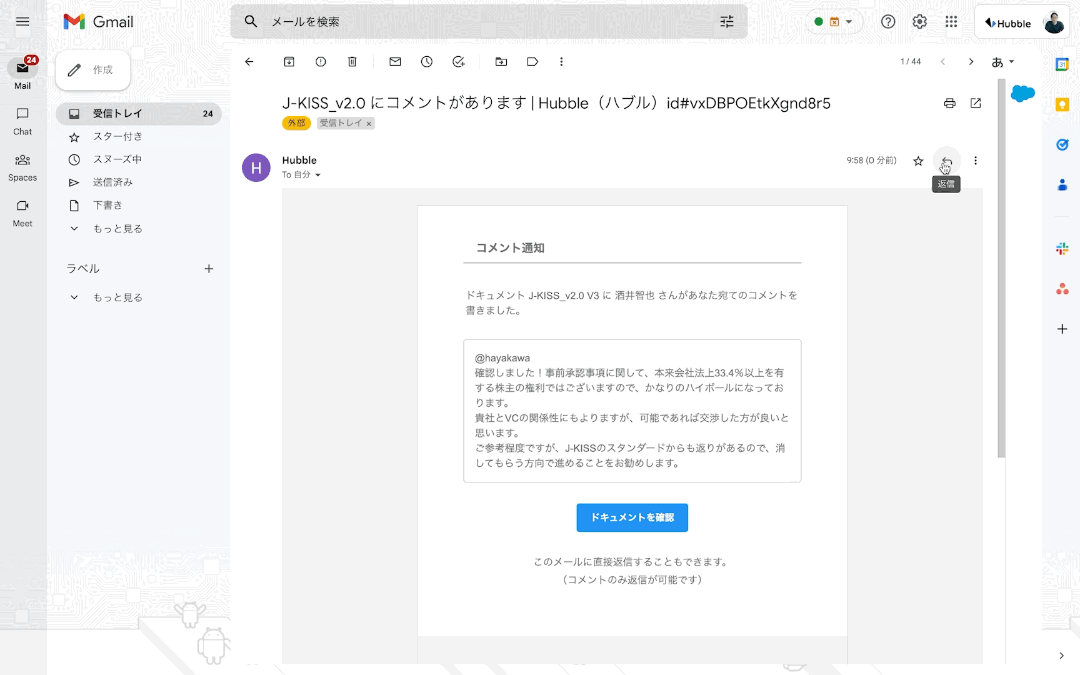The width and height of the screenshot is (1080, 675).
Task: Open the Mail section in sidebar
Action: click(x=23, y=74)
